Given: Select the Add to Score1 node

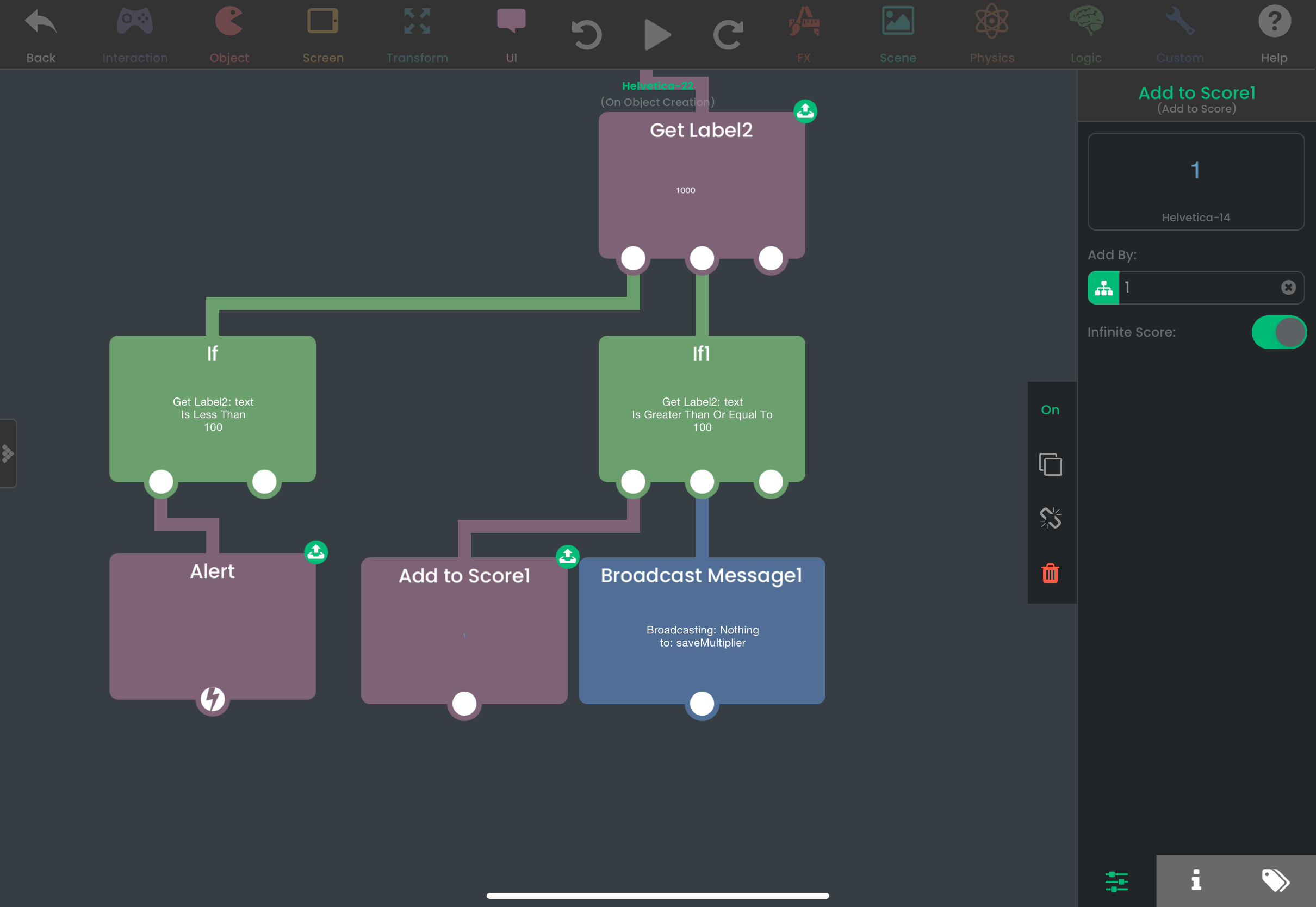Looking at the screenshot, I should tap(464, 631).
